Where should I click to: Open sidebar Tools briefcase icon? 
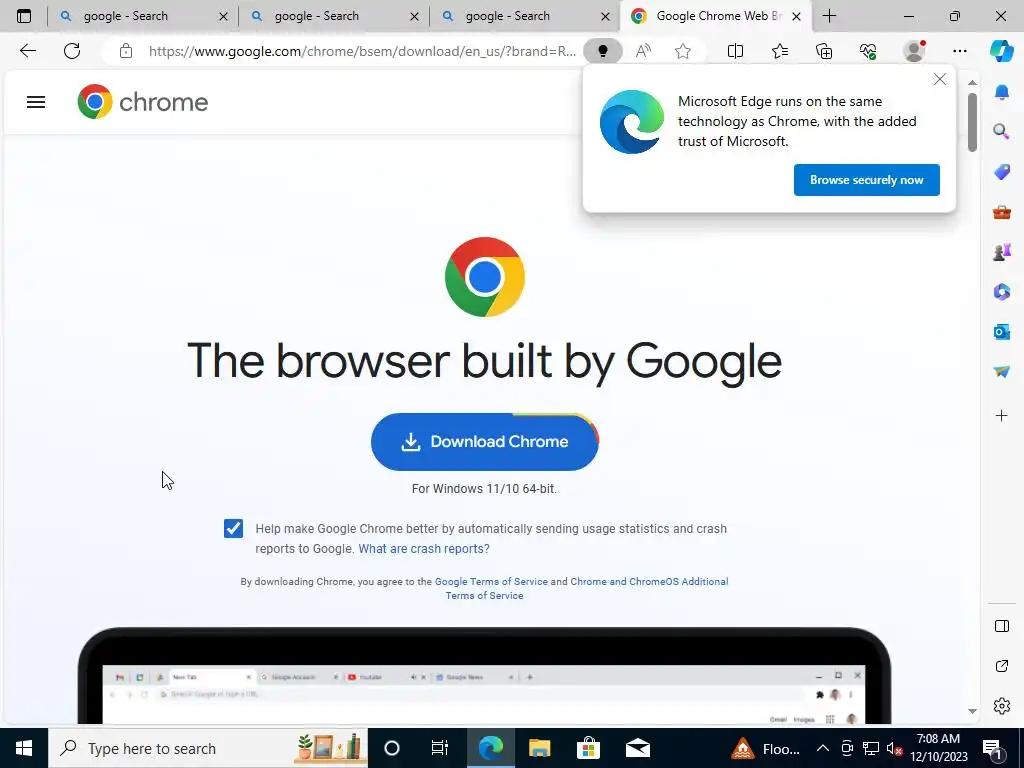[x=1002, y=212]
